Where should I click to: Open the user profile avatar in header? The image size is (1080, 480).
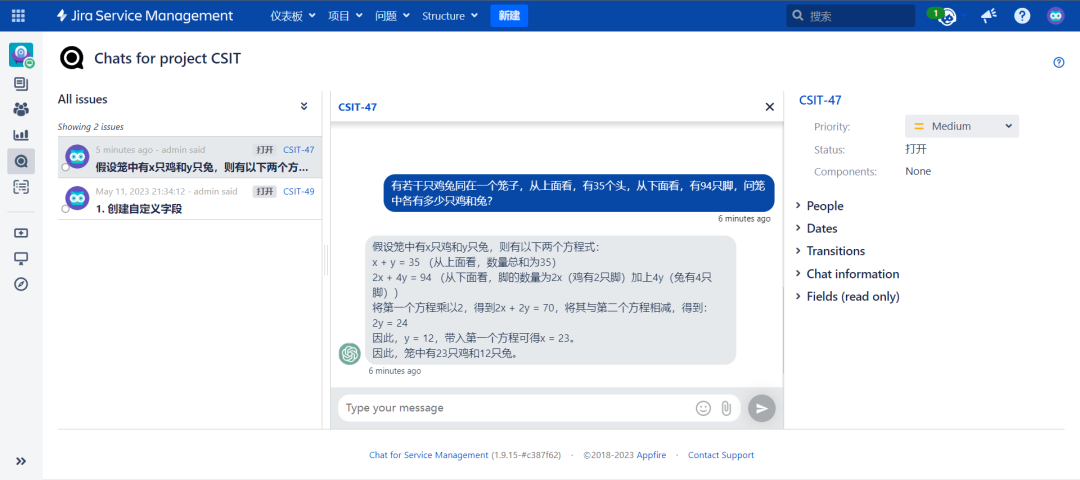point(1056,15)
